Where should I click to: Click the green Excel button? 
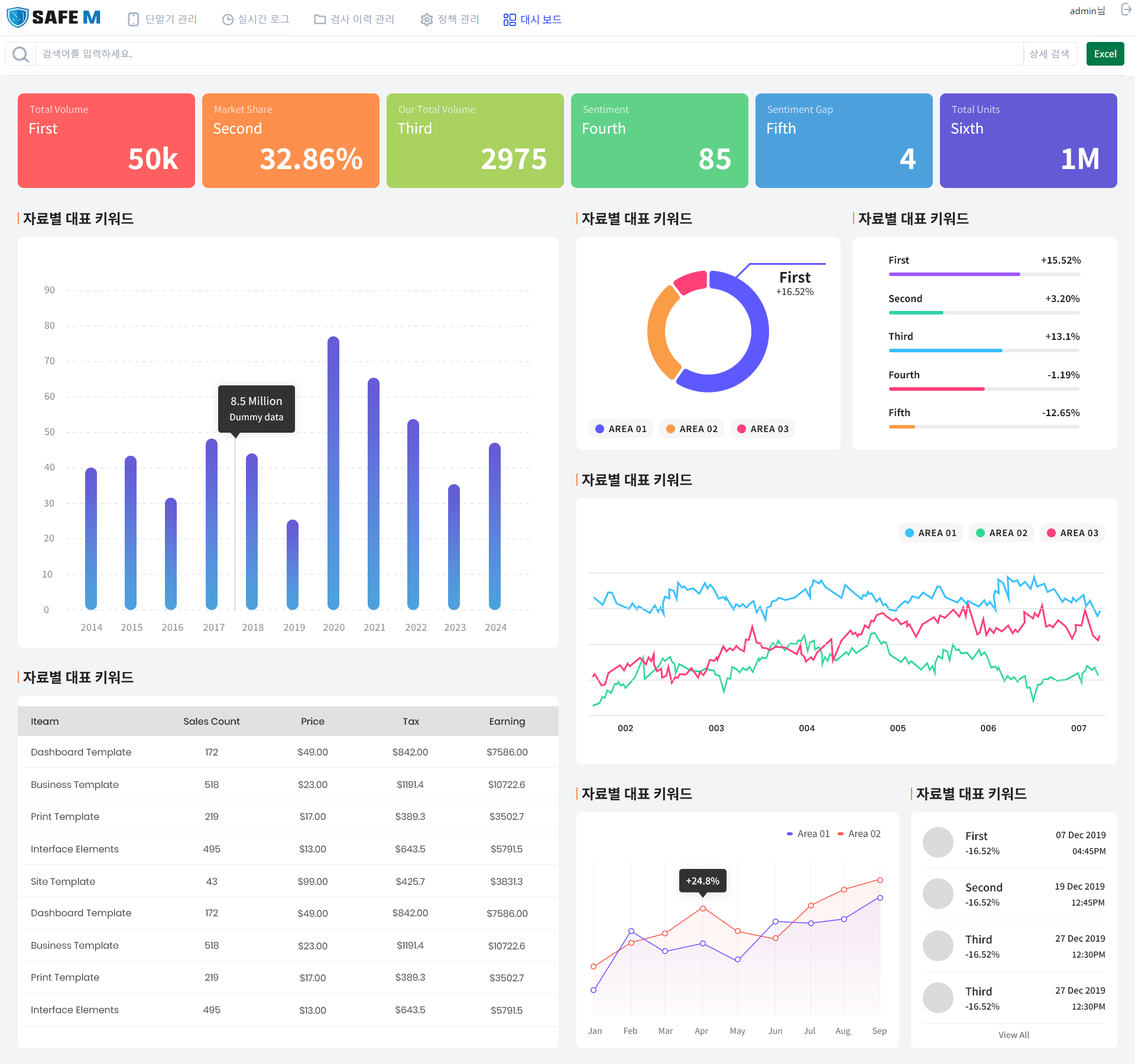[1105, 54]
